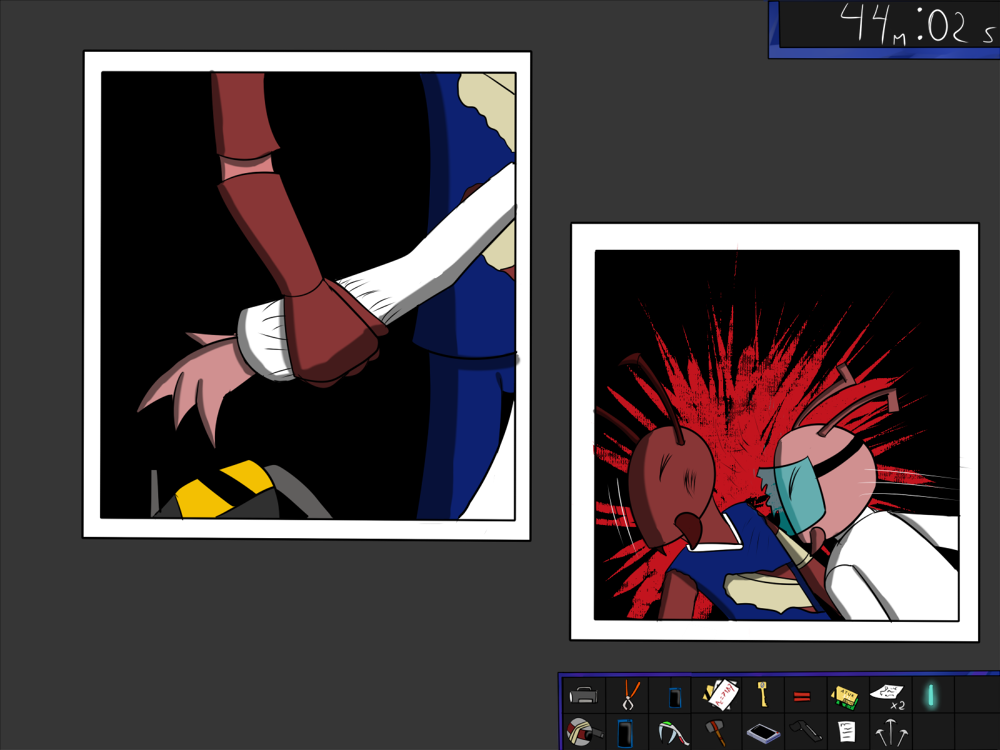Select the yellow key item
The image size is (1000, 750).
761,693
